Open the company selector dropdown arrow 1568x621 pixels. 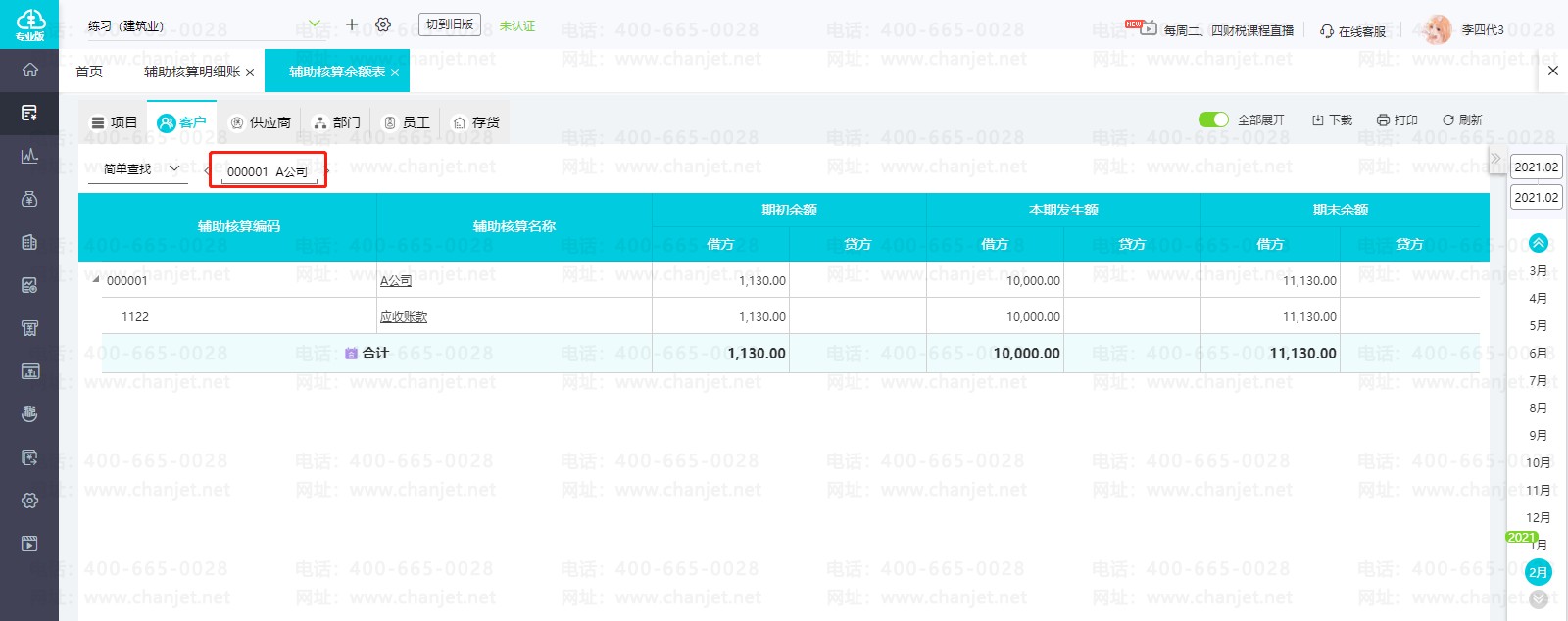click(314, 24)
